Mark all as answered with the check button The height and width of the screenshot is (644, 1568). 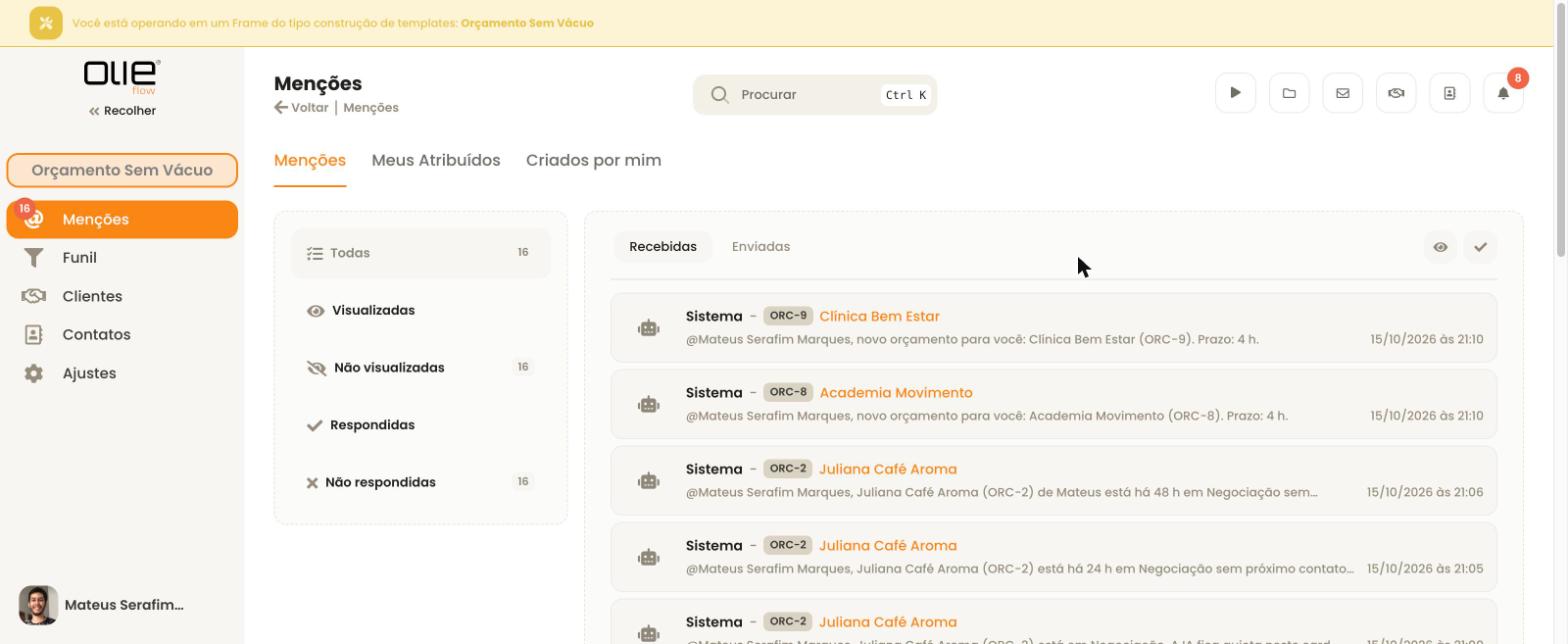click(x=1480, y=247)
